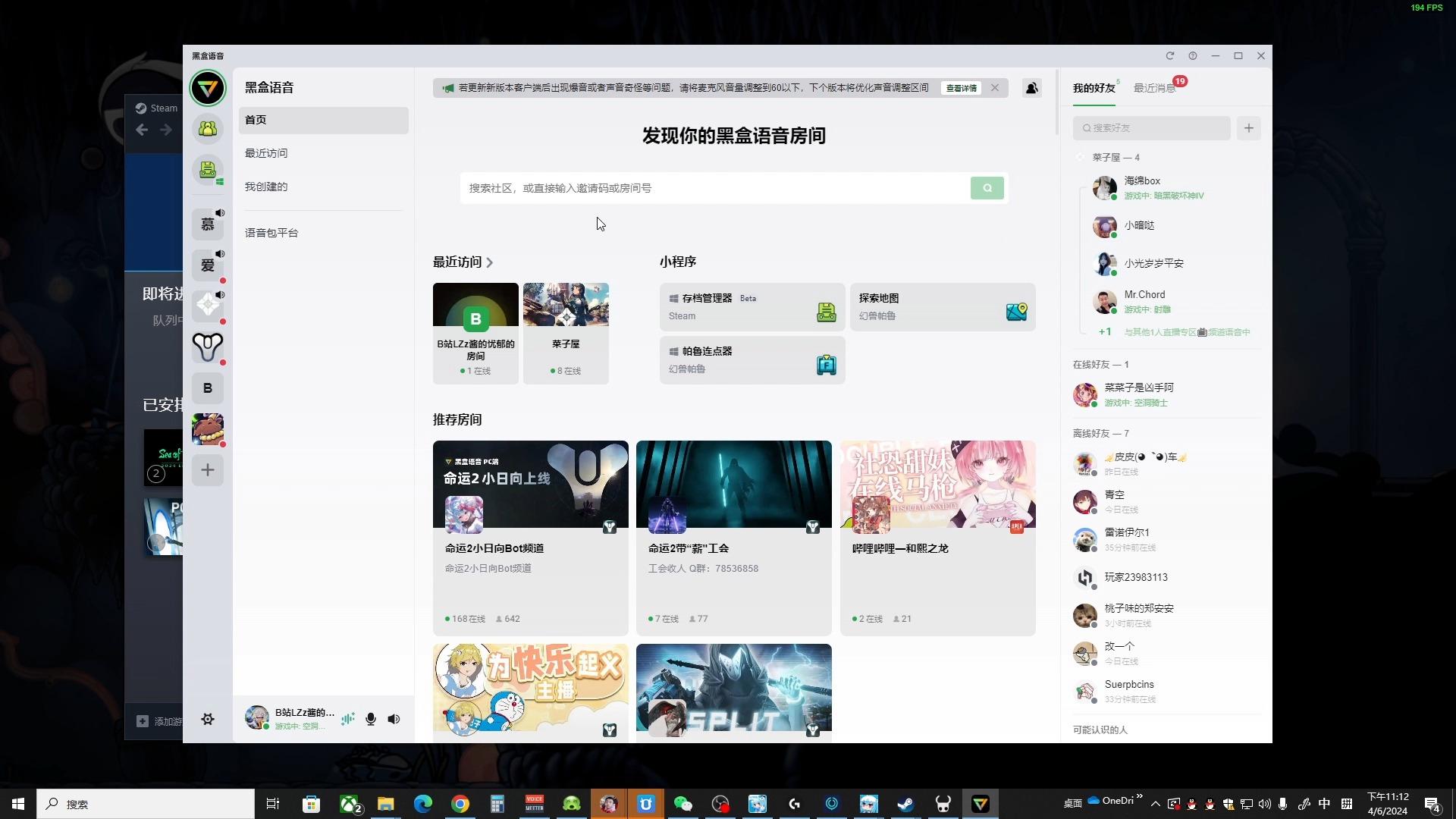The image size is (1456, 819).
Task: Click the back arrow in the Steam window
Action: point(142,130)
